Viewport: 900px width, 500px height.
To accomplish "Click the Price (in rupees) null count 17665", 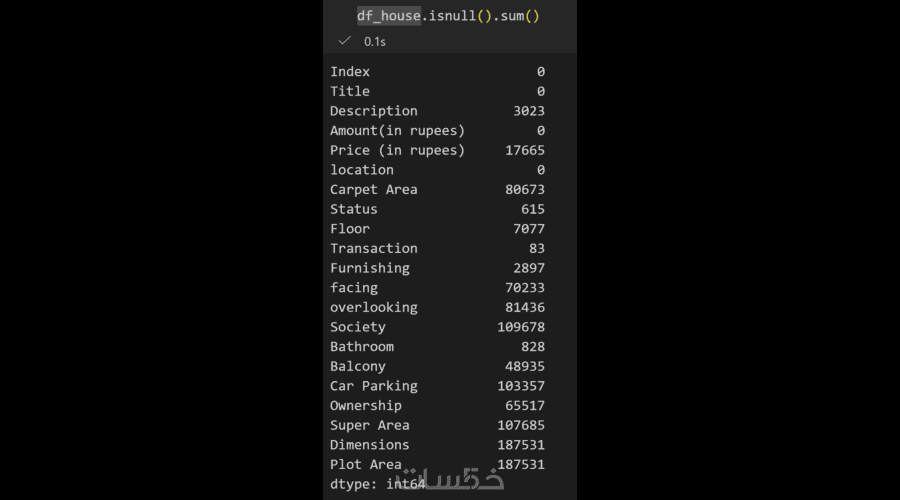I will point(525,150).
